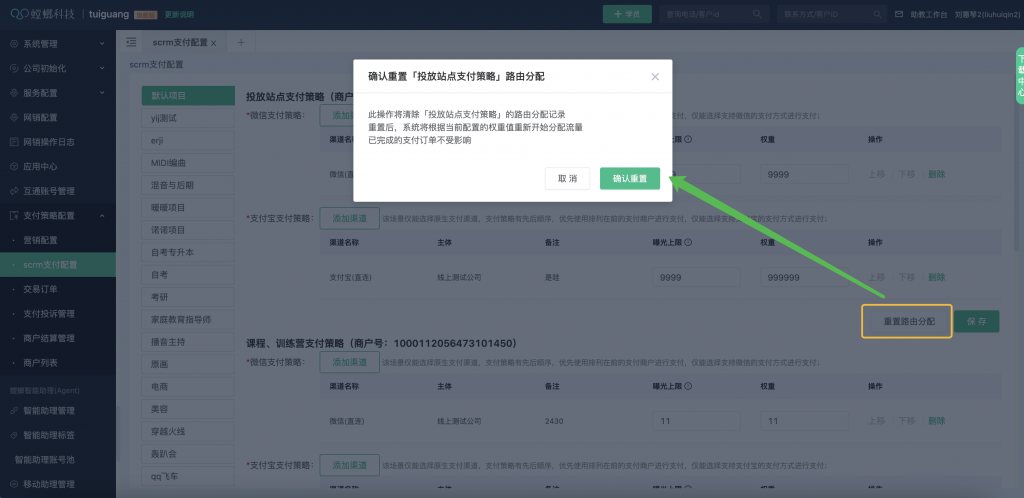
Task: Click 取消 to cancel the dialog
Action: pos(567,178)
